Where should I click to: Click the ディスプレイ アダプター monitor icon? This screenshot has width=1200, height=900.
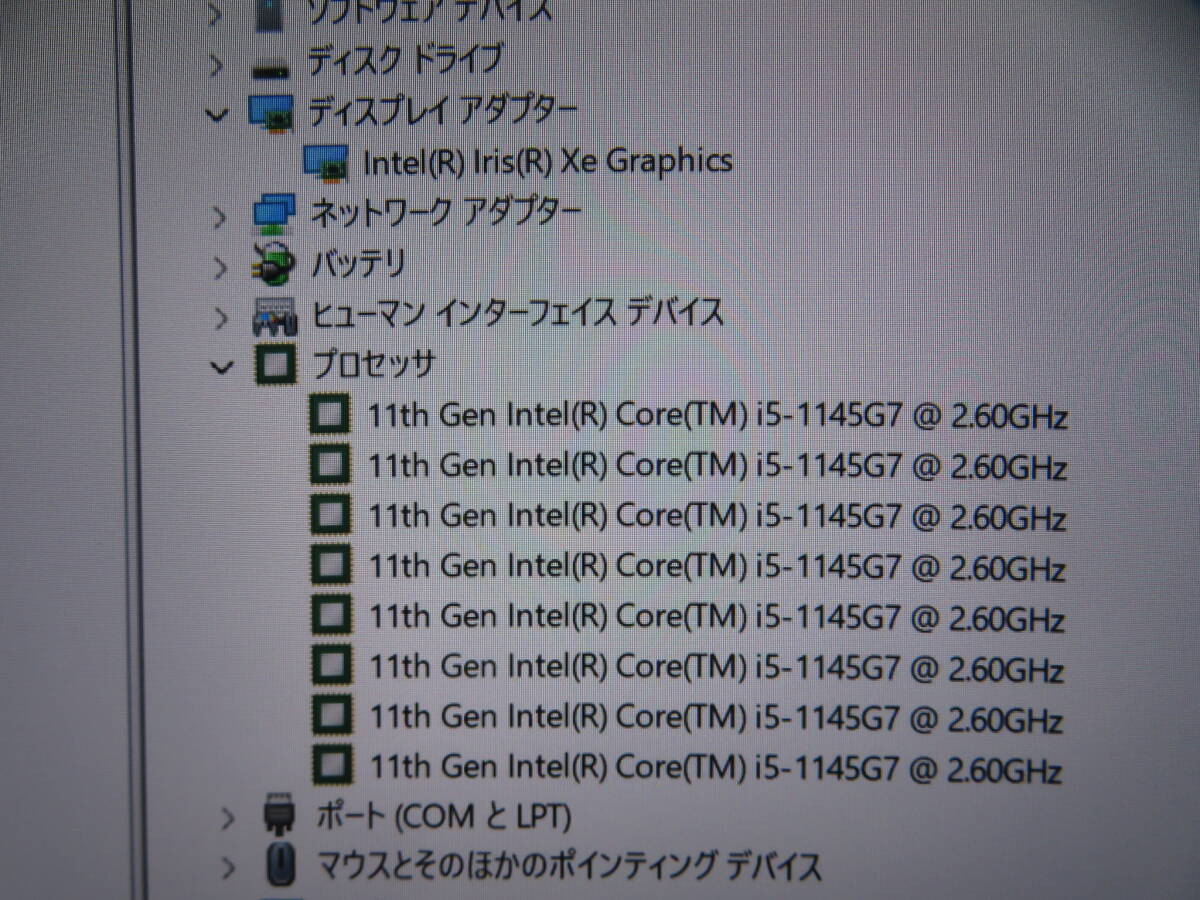(271, 113)
